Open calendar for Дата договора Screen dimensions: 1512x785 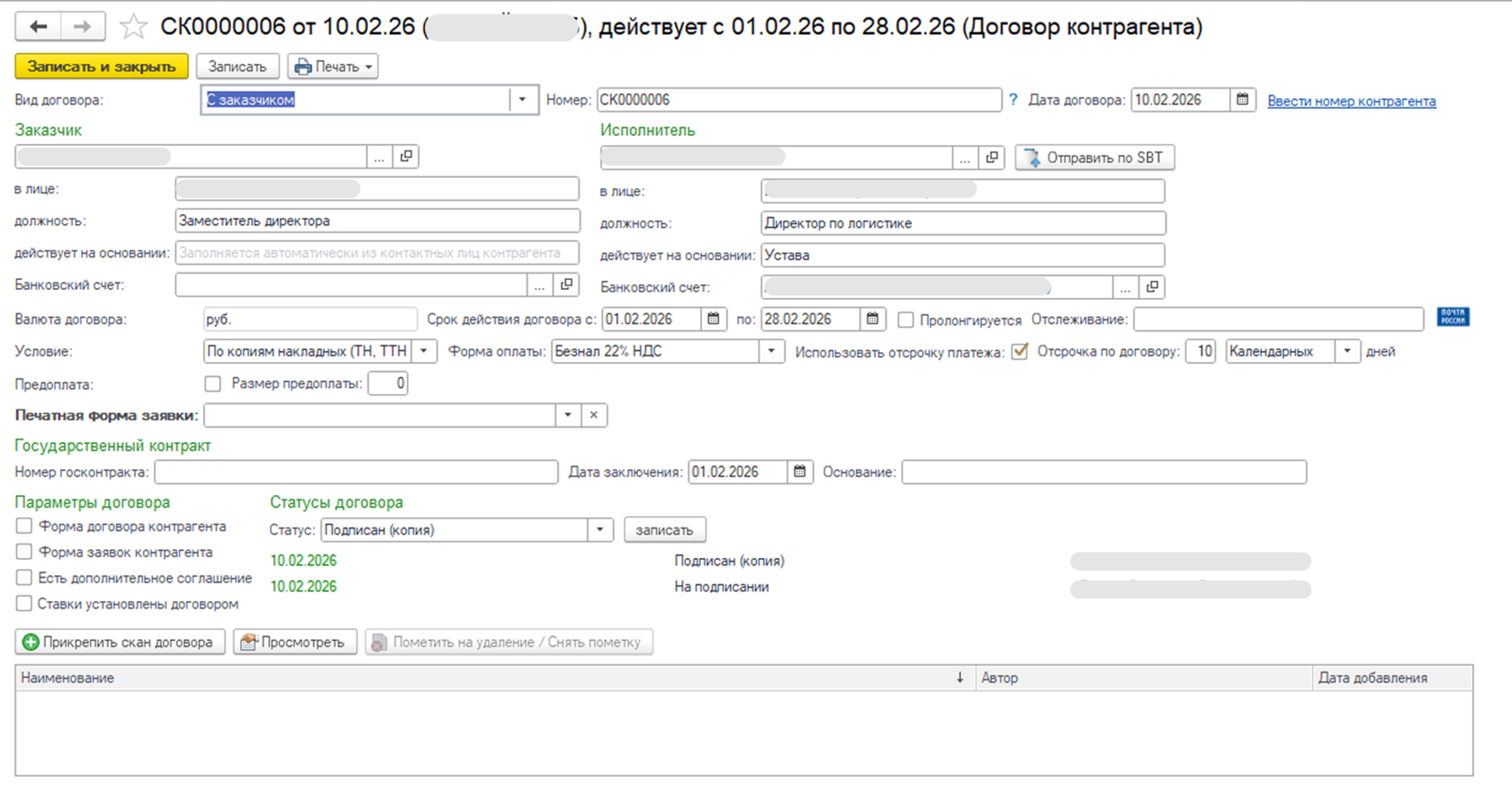(x=1242, y=100)
